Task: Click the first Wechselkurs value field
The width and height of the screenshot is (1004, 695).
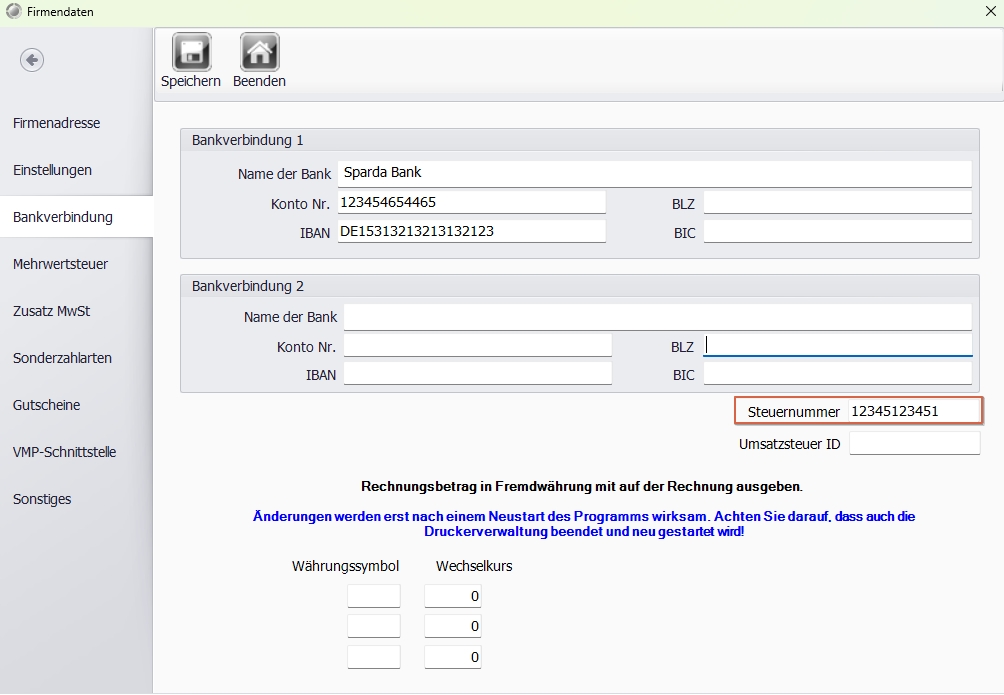Action: [x=453, y=596]
